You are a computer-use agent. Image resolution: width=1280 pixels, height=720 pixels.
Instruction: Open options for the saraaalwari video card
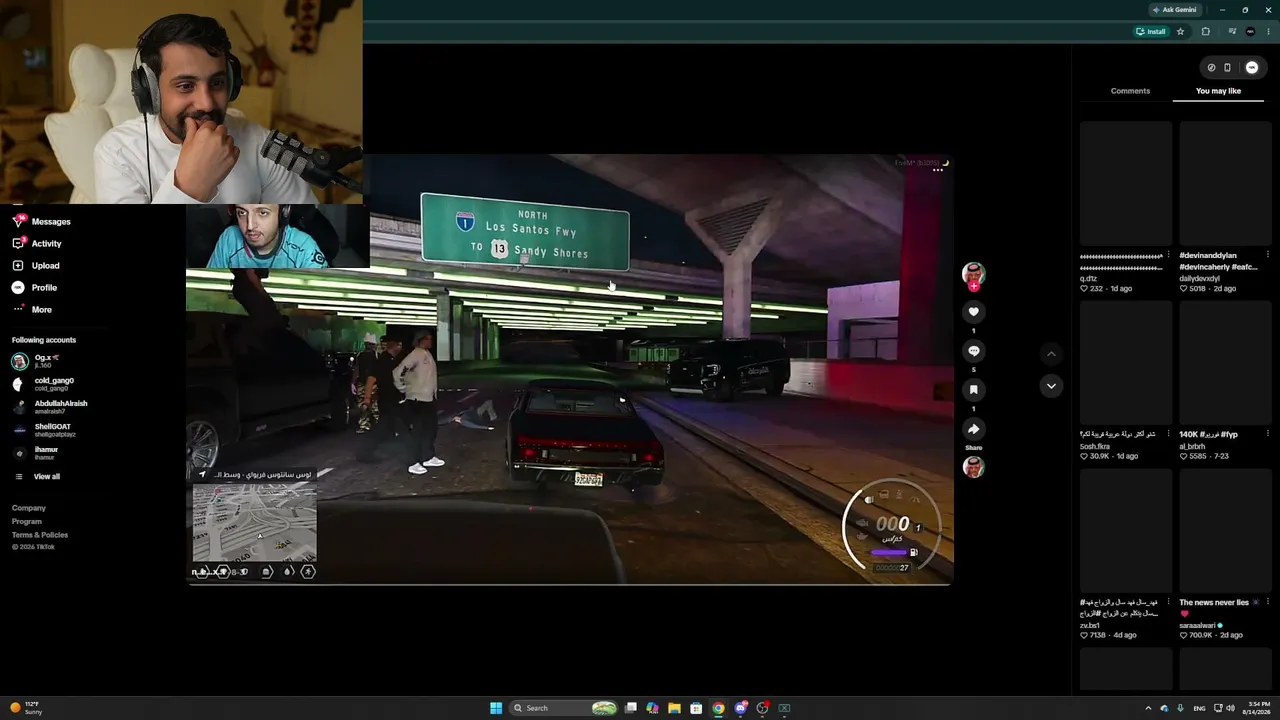click(x=1268, y=603)
